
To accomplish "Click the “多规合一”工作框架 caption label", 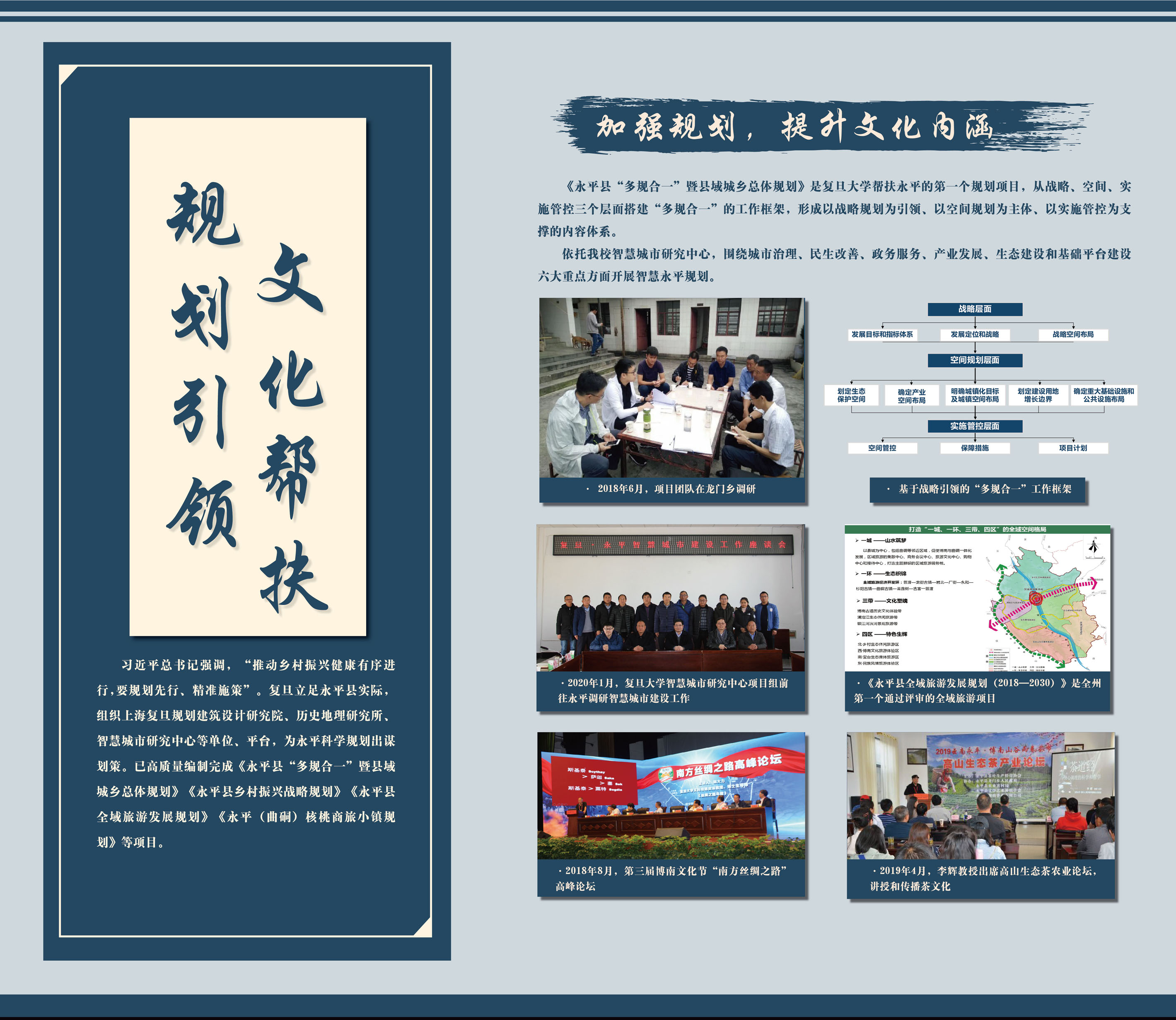I will coord(977,490).
